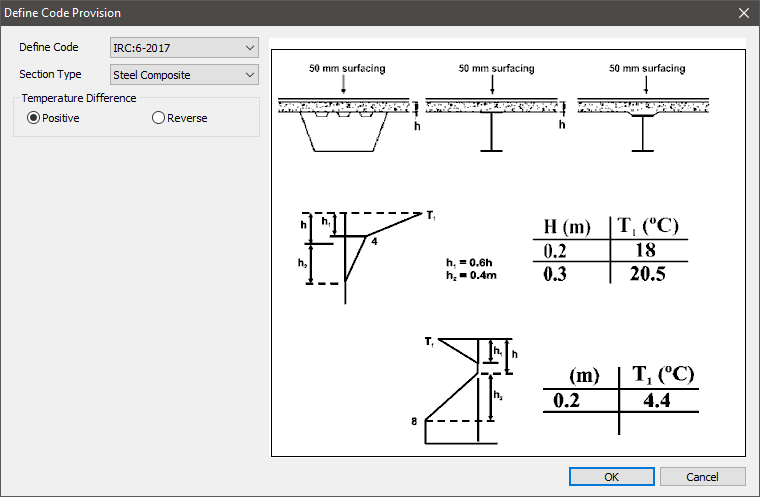Click the box girder cross-section diagram
The width and height of the screenshot is (760, 497).
pos(343,125)
